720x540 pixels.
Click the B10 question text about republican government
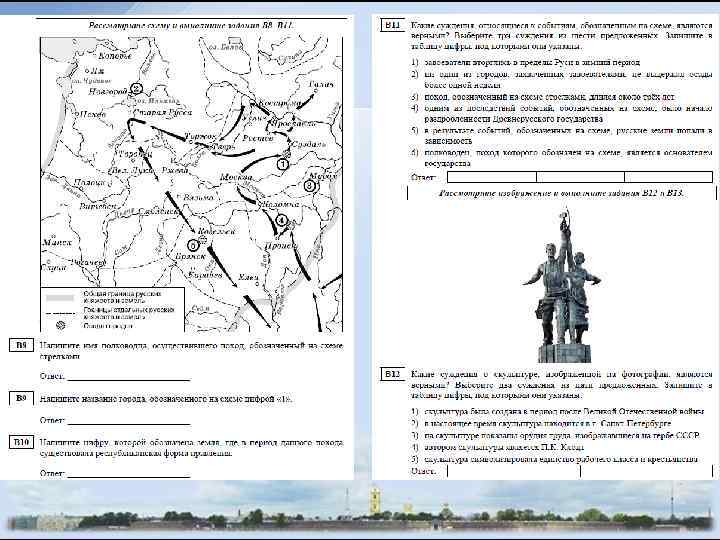(x=191, y=448)
